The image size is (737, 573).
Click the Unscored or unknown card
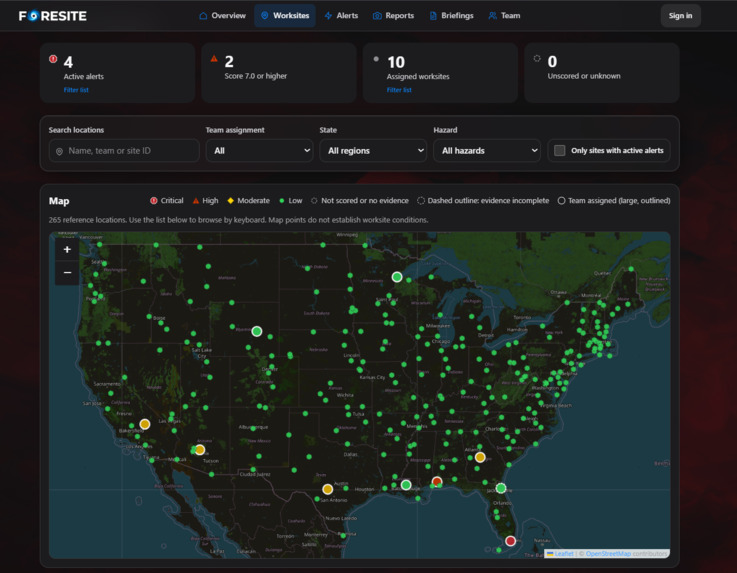601,72
